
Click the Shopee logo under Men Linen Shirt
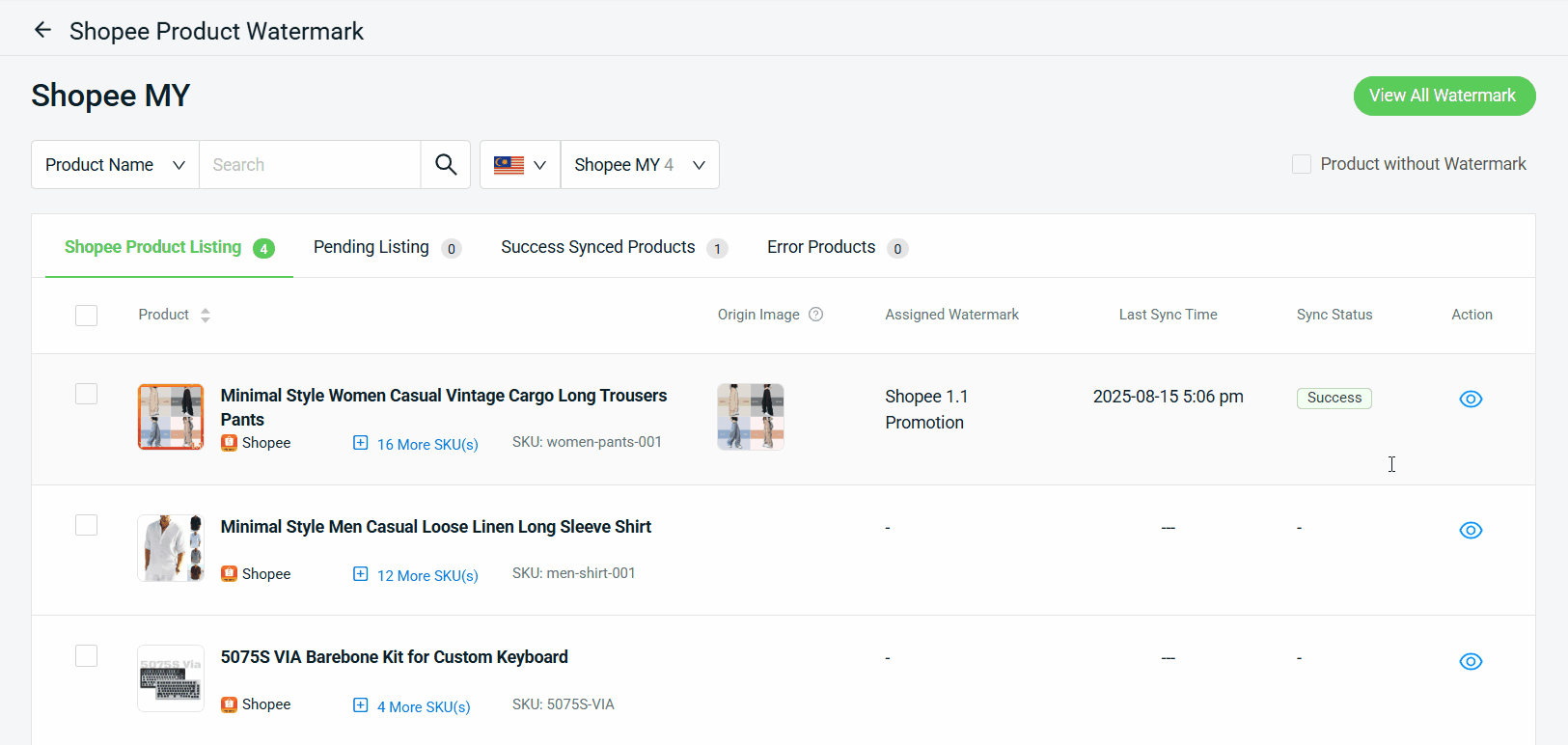pyautogui.click(x=229, y=573)
